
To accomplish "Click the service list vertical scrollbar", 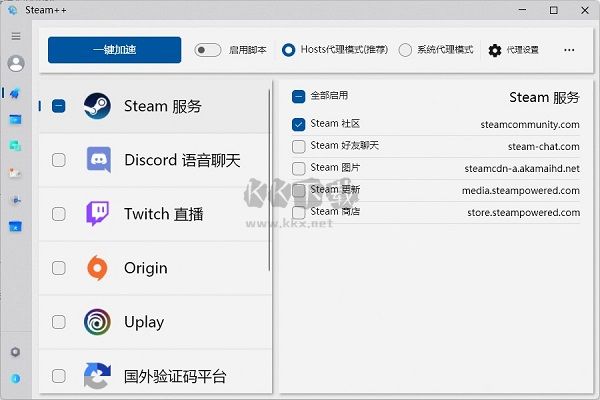I will 269,180.
